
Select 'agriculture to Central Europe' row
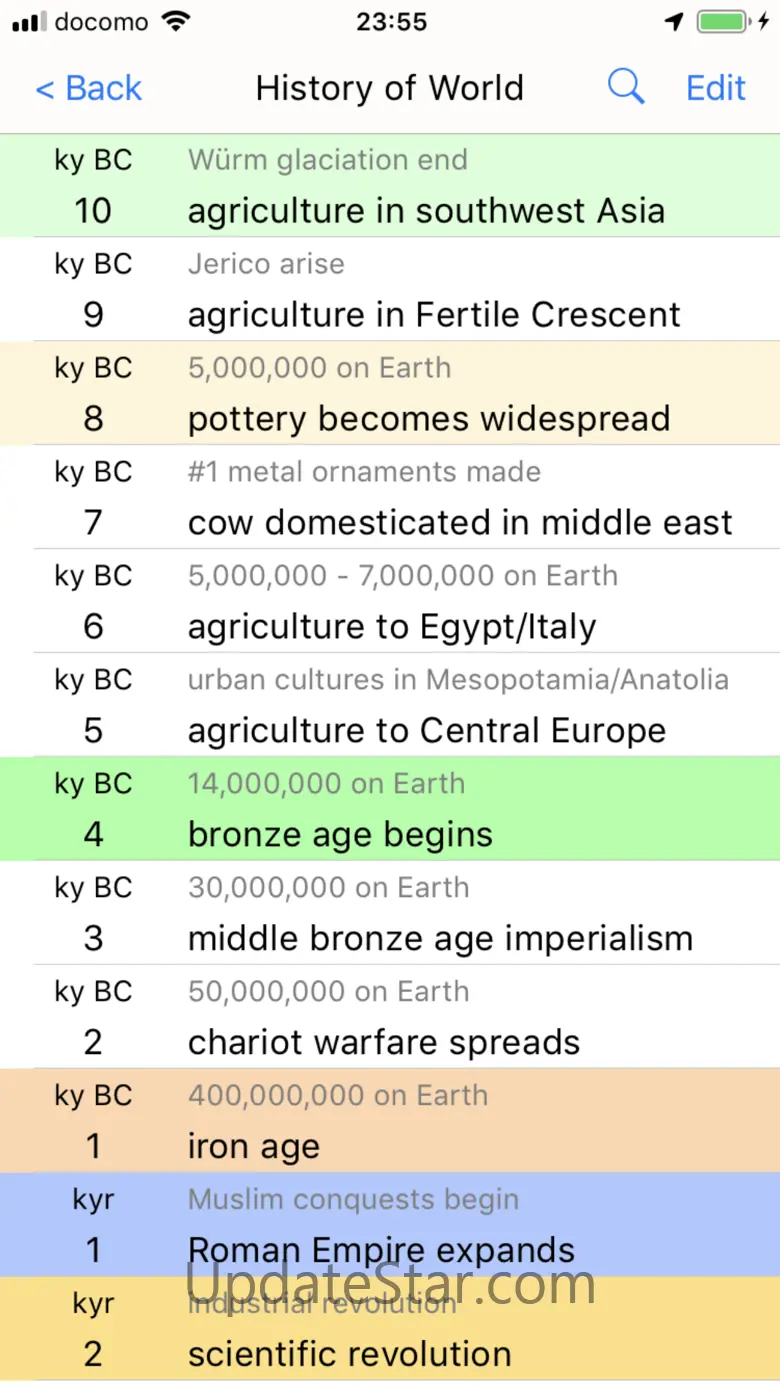[x=427, y=731]
